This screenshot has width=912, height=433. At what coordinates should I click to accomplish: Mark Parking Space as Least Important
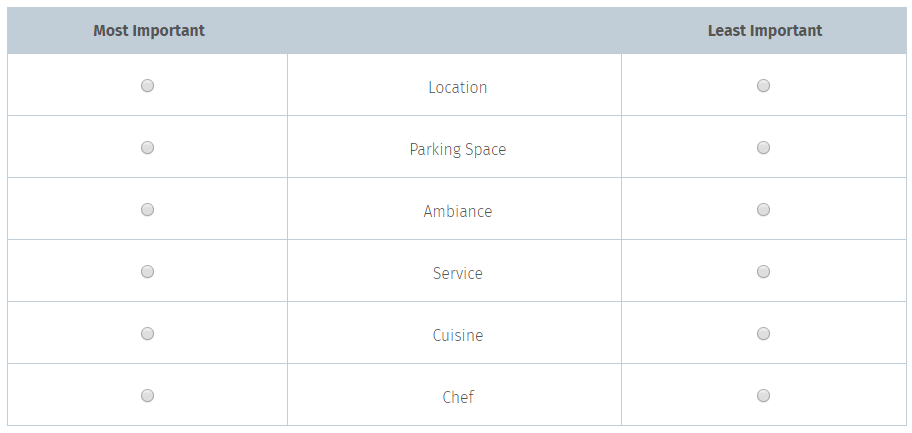point(763,147)
